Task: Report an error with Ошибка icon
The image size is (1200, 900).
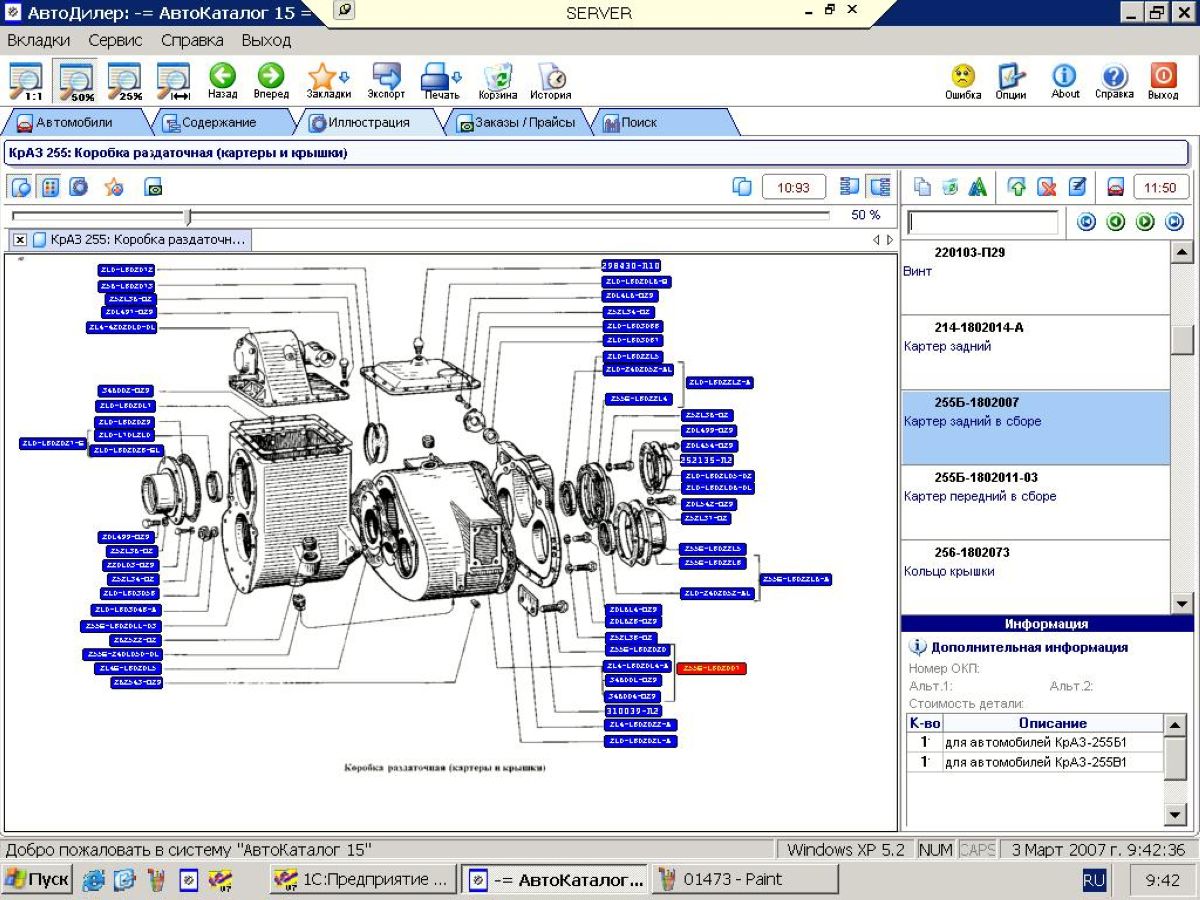Action: coord(963,81)
